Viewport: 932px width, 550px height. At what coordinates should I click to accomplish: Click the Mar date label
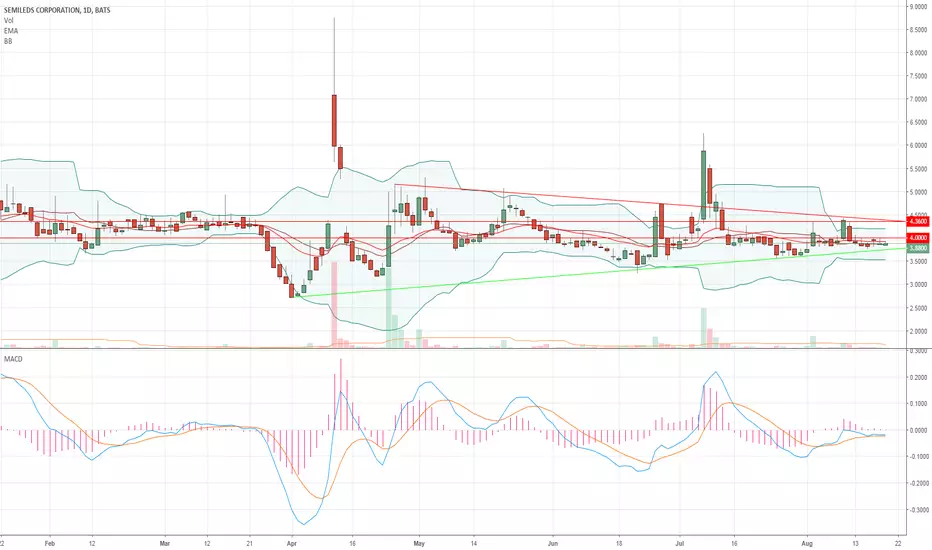tap(165, 543)
